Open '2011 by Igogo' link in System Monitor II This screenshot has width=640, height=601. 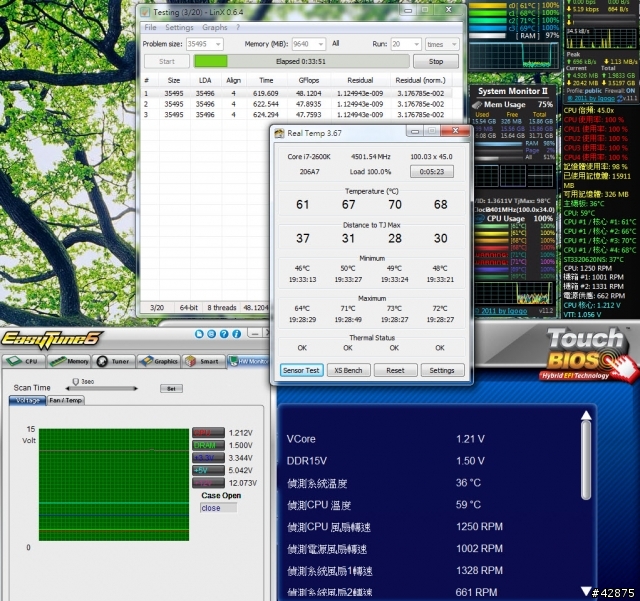coord(502,311)
